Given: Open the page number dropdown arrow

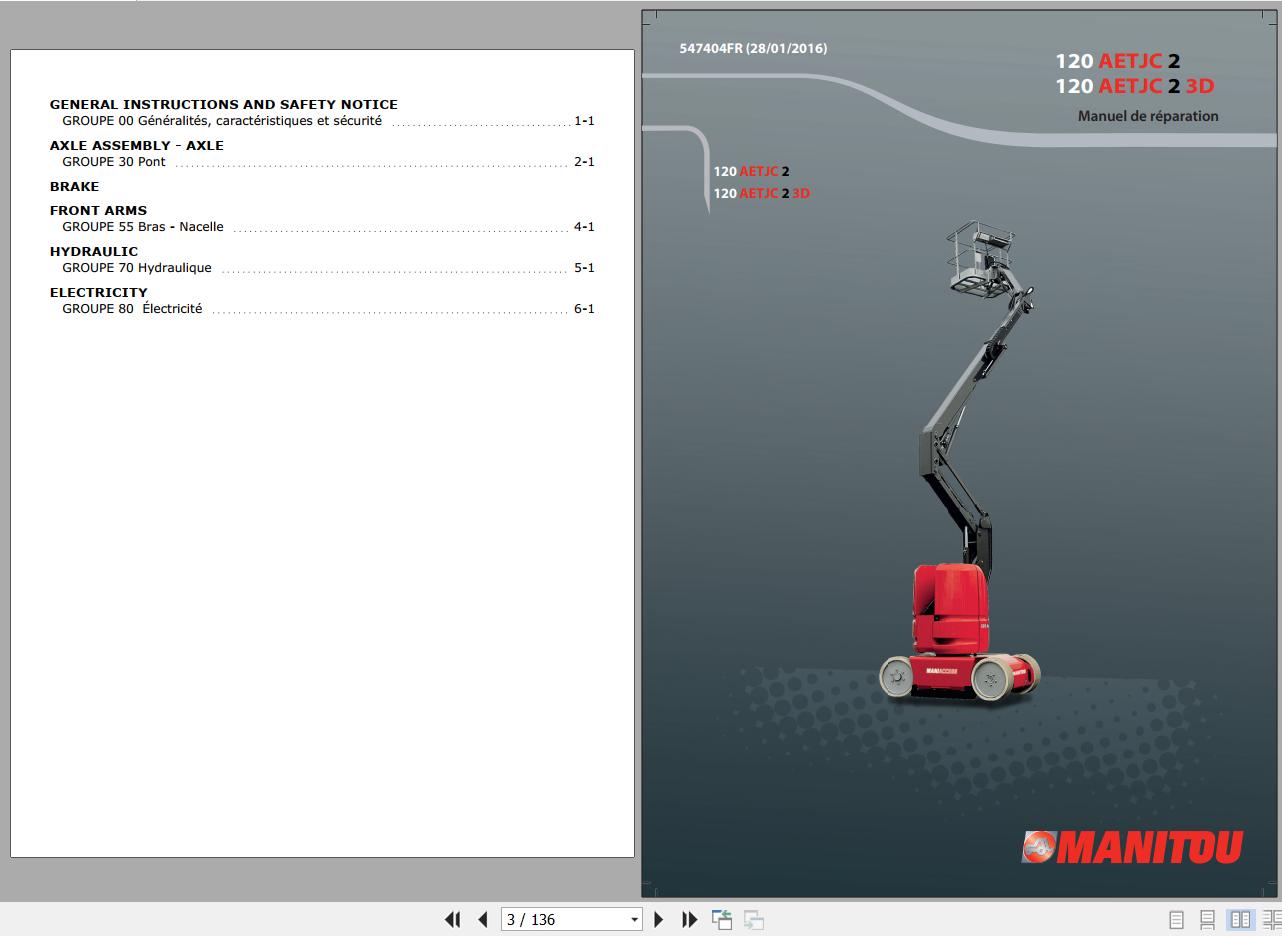Looking at the screenshot, I should point(634,920).
